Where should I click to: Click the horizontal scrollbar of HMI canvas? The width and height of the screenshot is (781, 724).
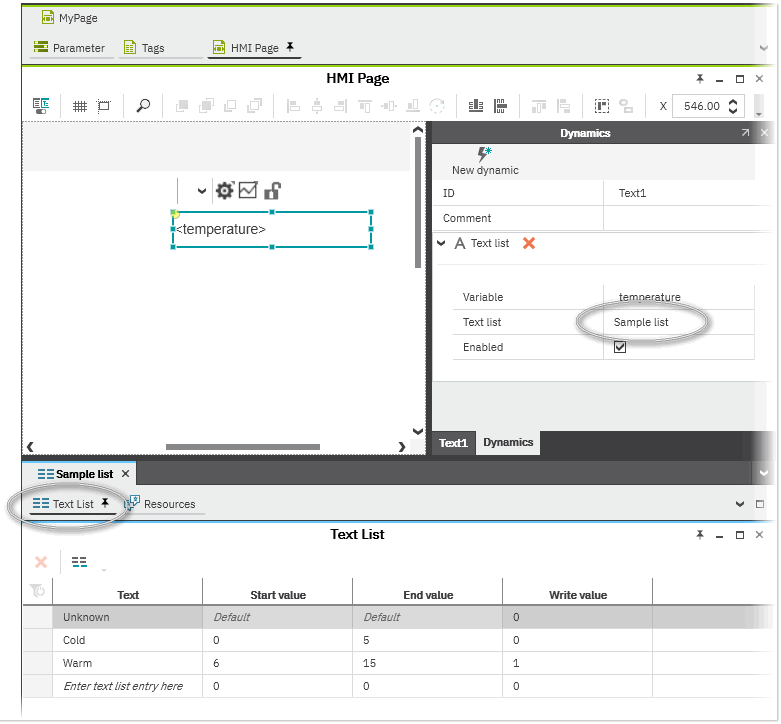tap(242, 447)
